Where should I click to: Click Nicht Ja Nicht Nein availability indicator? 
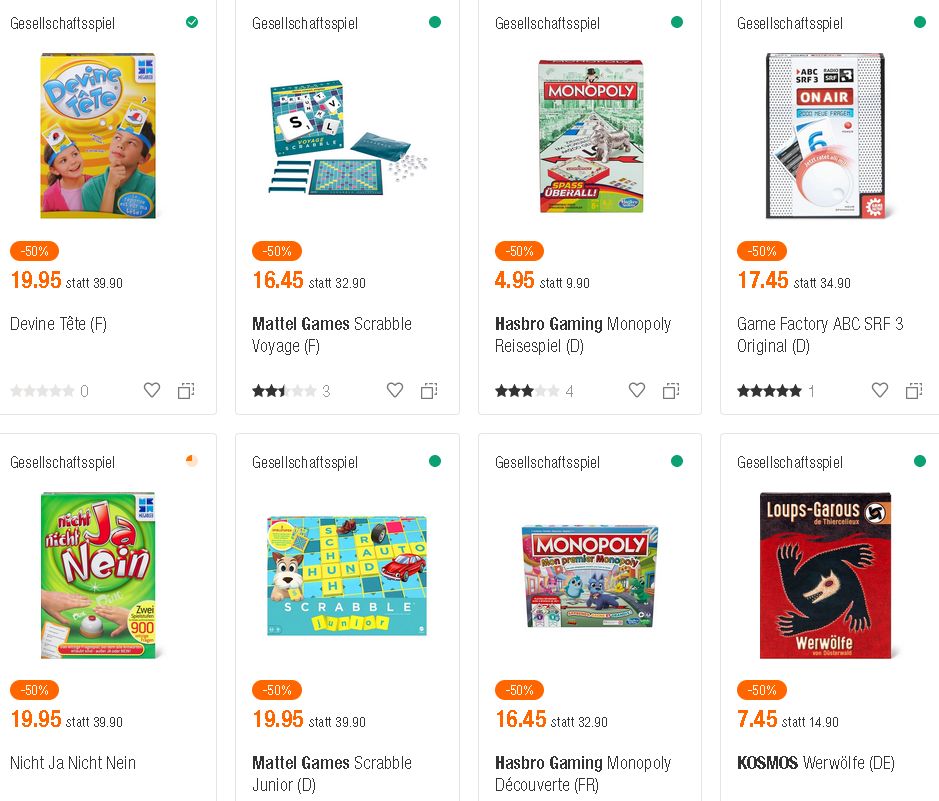tap(192, 461)
